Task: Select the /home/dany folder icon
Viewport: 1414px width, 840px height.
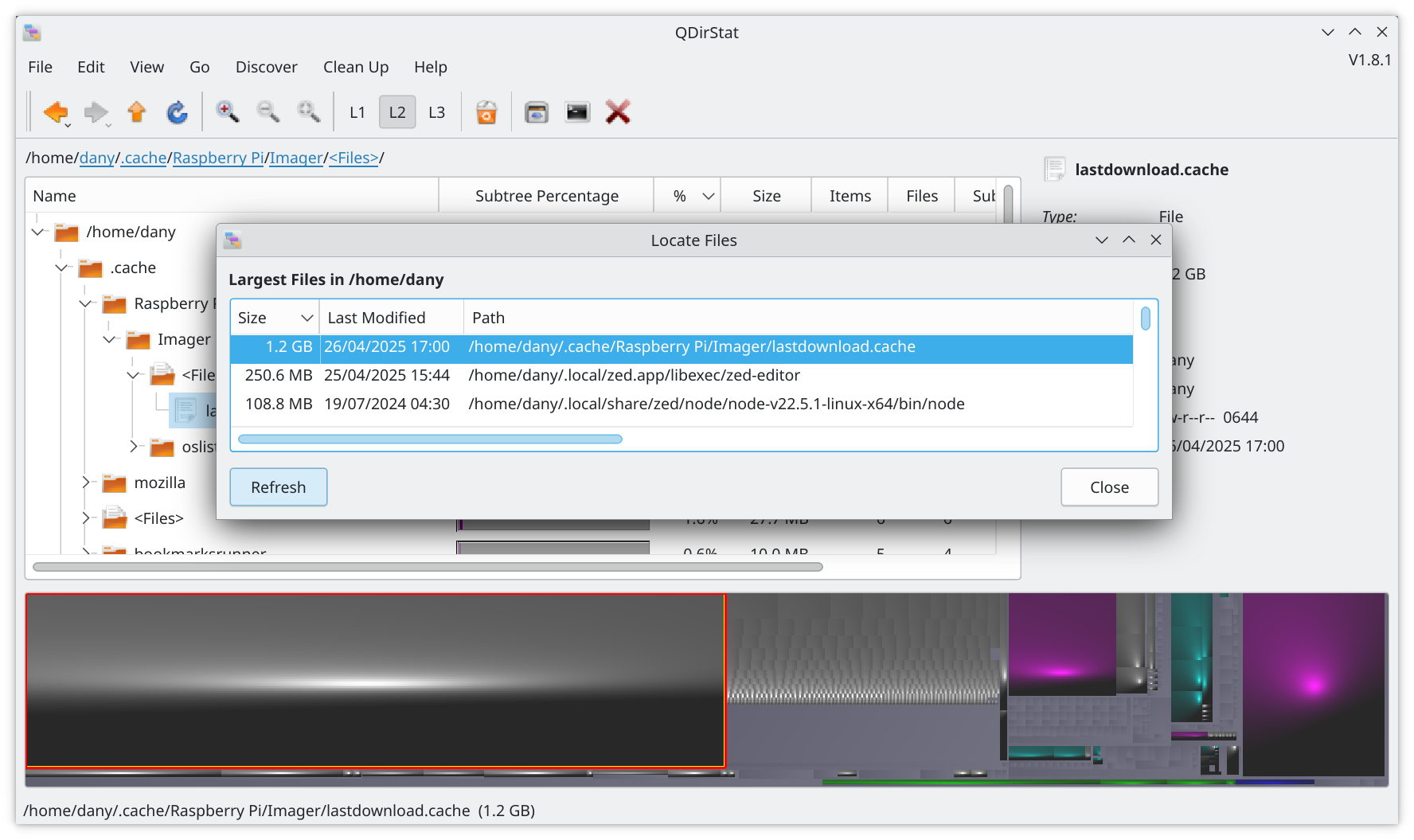Action: [66, 232]
